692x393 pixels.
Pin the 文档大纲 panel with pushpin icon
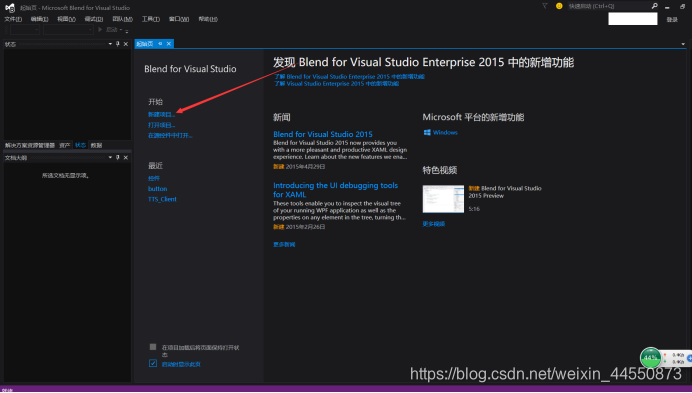[x=118, y=157]
